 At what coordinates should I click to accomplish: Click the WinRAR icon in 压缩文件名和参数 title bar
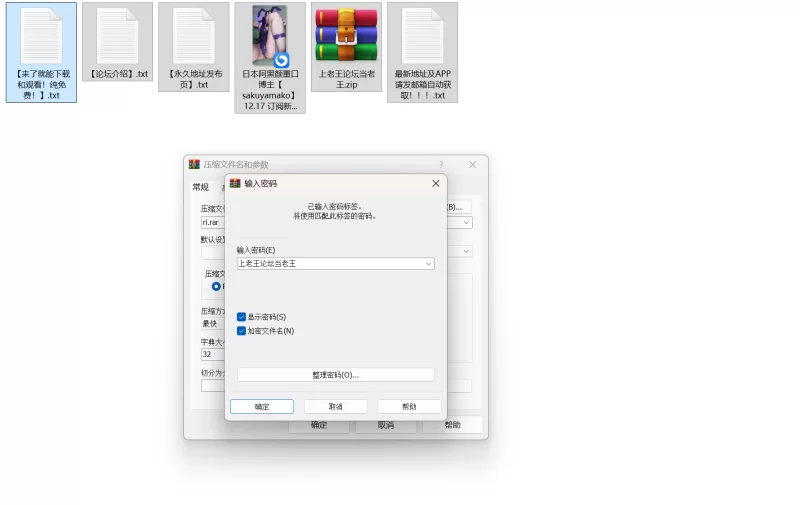point(194,164)
